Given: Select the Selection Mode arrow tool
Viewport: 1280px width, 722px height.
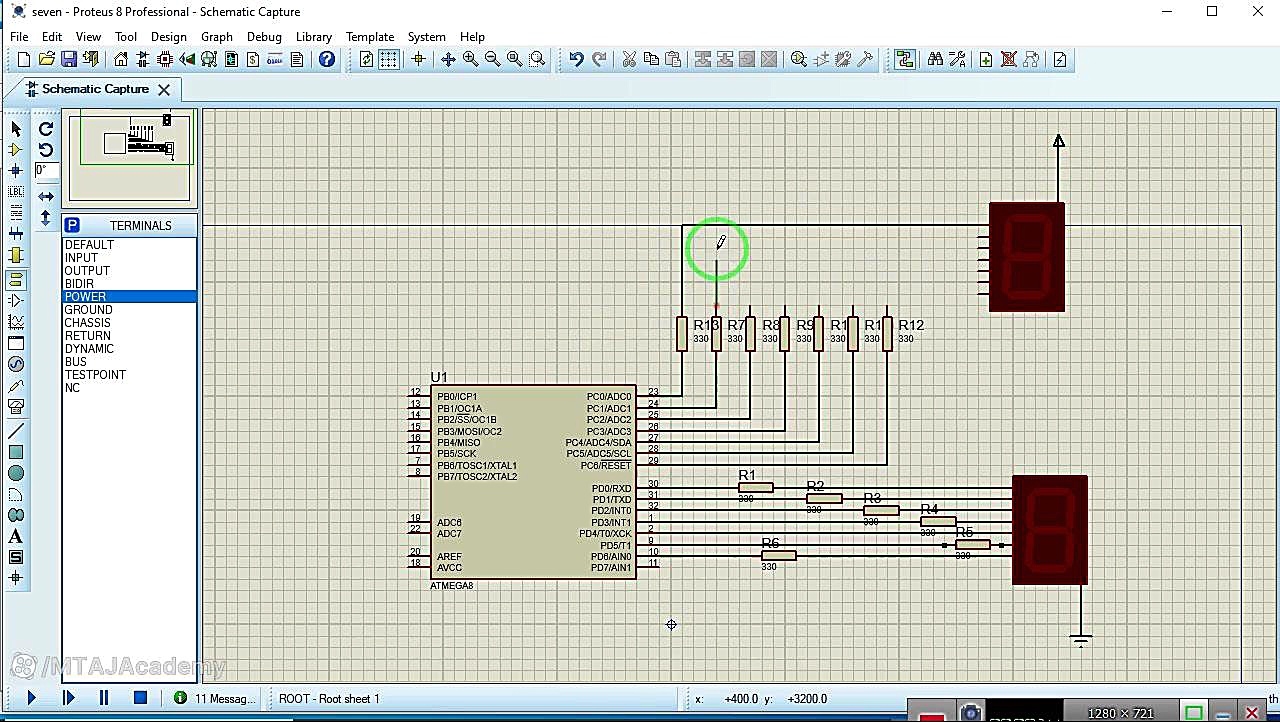Looking at the screenshot, I should [16, 129].
